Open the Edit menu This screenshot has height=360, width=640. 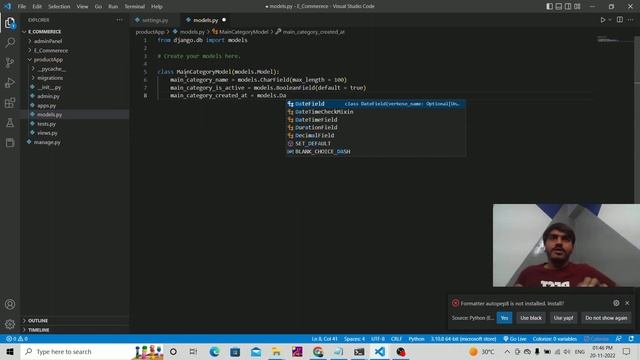[x=37, y=7]
